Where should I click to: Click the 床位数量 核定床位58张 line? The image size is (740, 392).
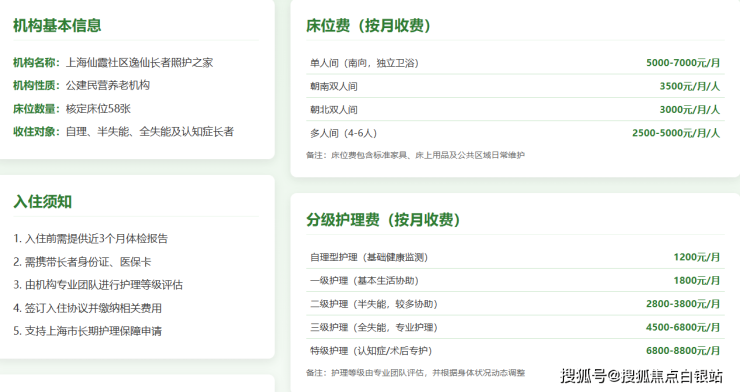72,109
